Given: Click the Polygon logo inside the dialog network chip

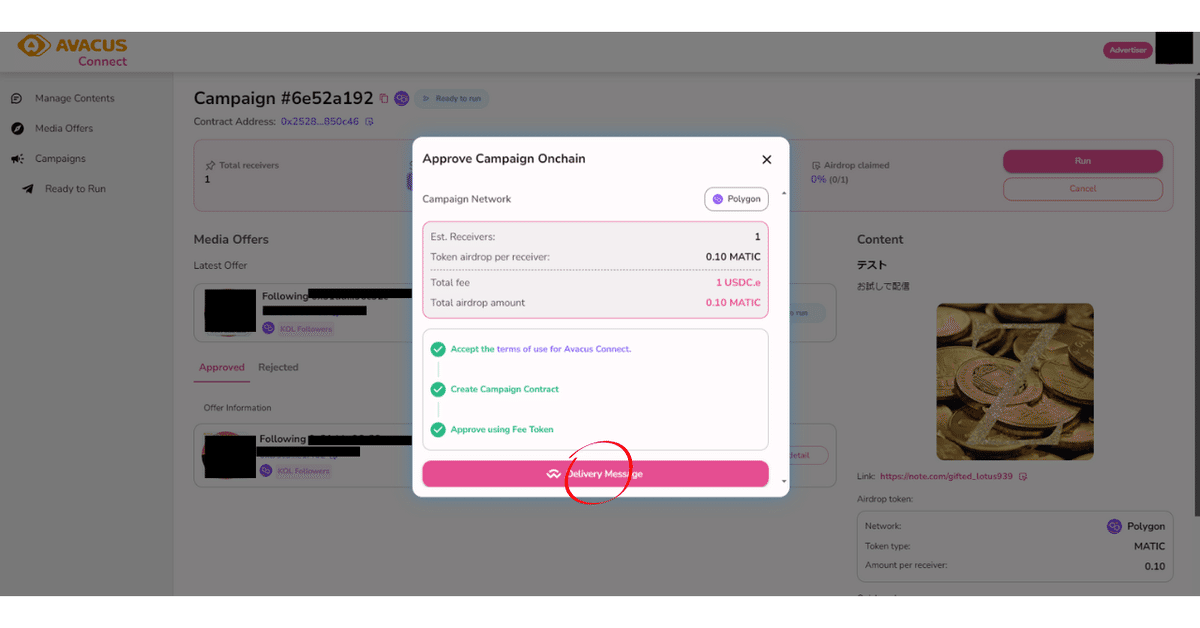Looking at the screenshot, I should [717, 199].
